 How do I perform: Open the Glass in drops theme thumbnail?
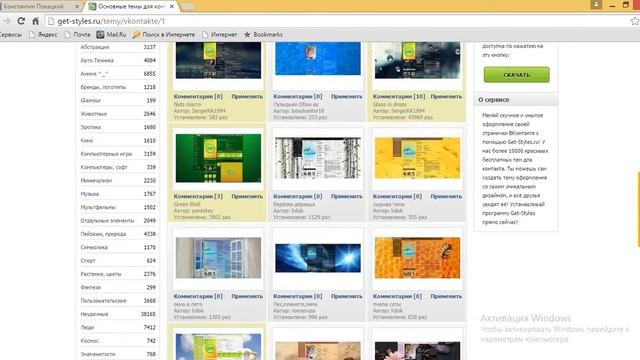coord(417,60)
